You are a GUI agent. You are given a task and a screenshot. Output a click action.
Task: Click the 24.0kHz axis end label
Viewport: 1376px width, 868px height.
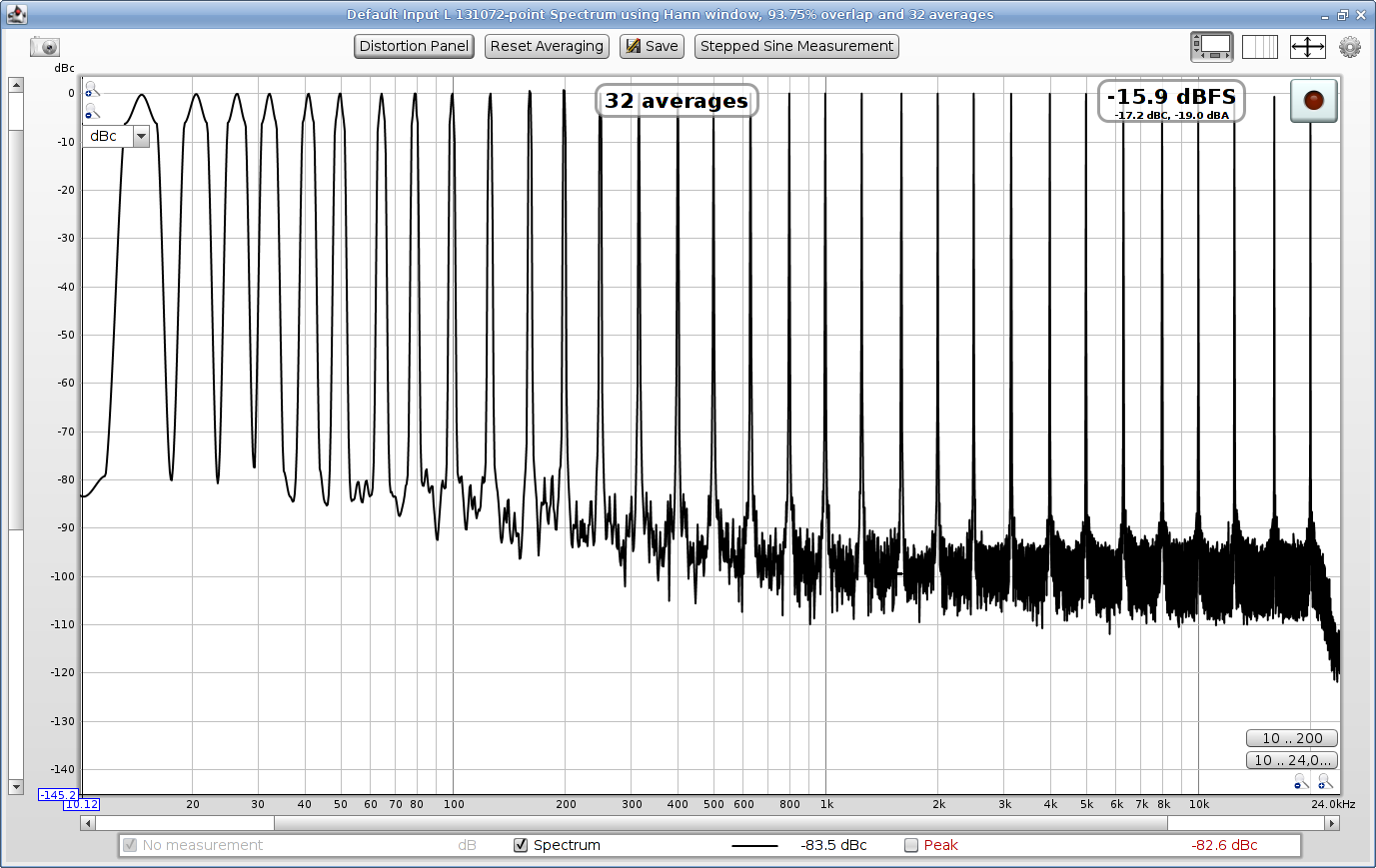[1333, 804]
